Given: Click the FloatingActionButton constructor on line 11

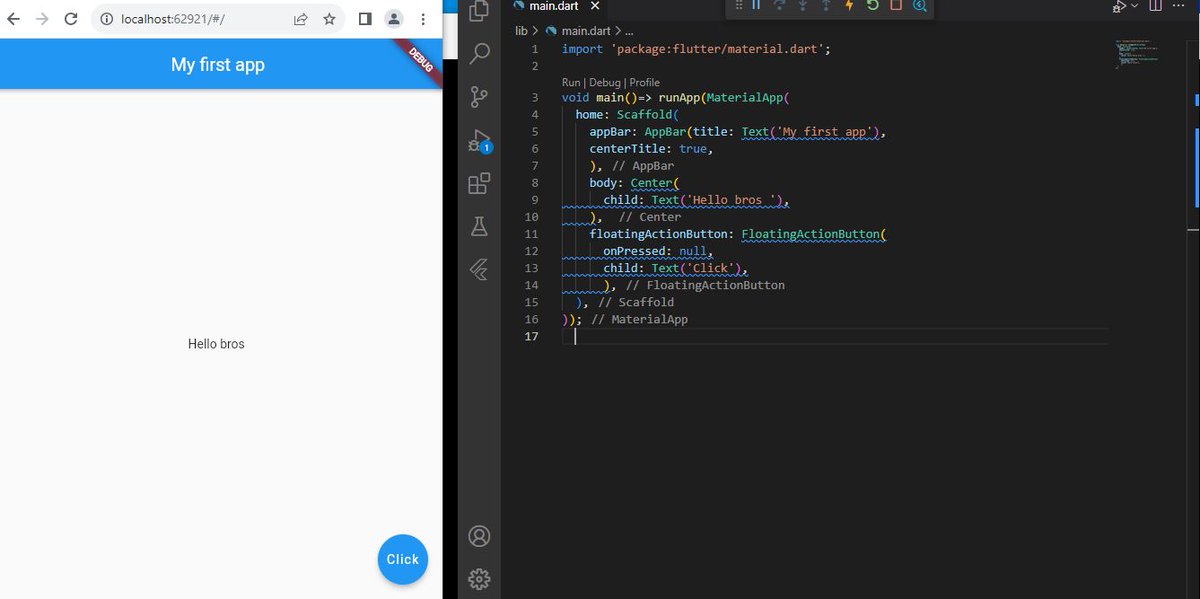Looking at the screenshot, I should [811, 234].
